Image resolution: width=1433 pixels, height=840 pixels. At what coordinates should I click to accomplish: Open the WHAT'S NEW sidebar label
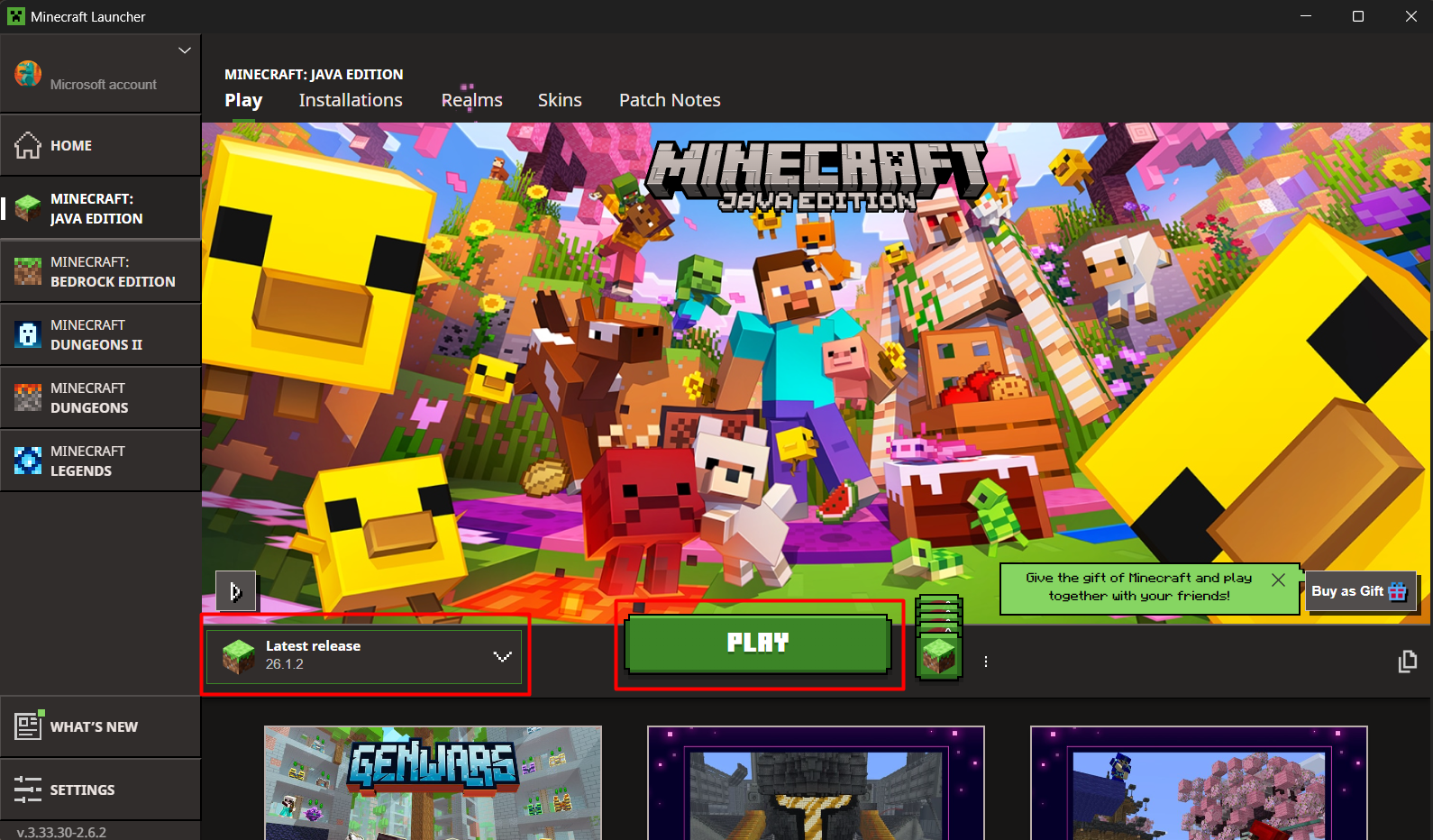pyautogui.click(x=94, y=726)
